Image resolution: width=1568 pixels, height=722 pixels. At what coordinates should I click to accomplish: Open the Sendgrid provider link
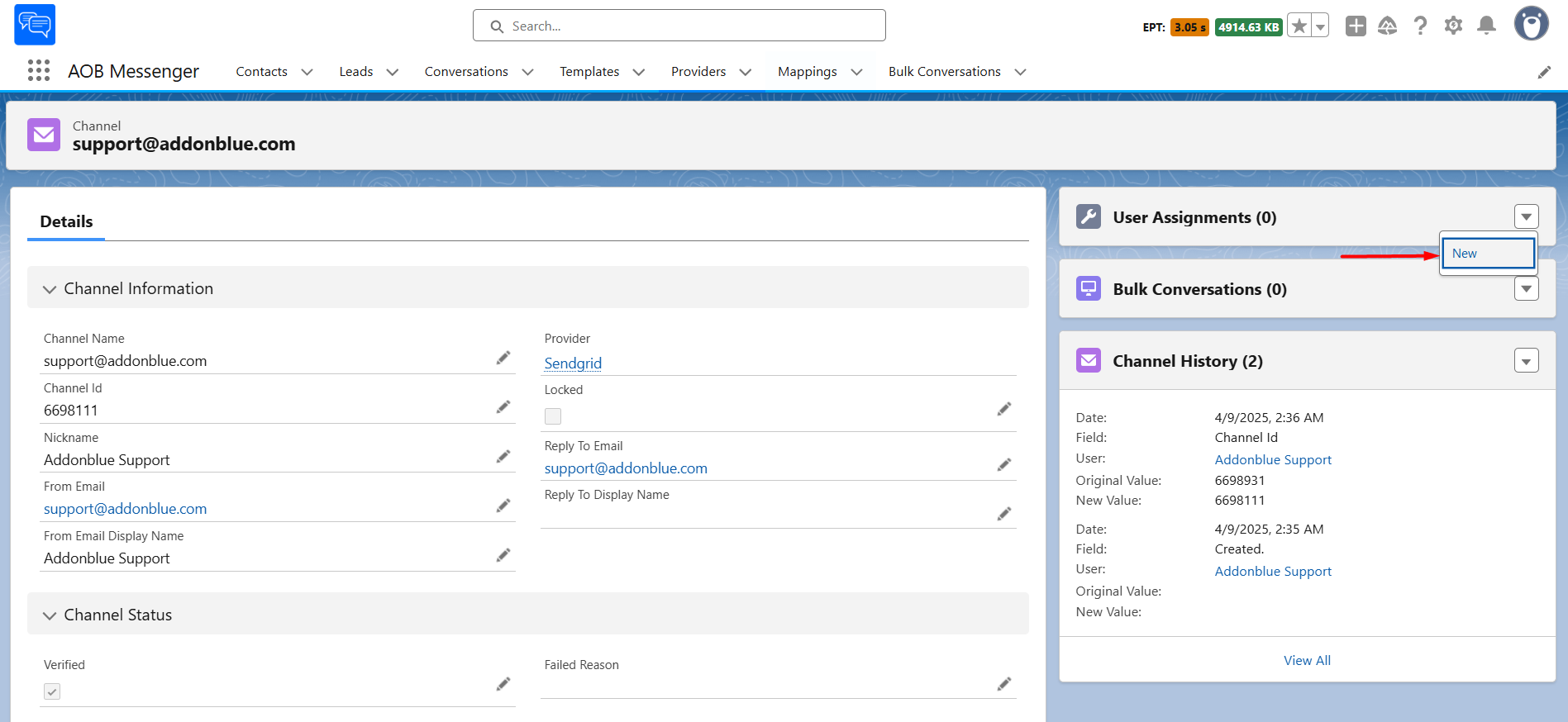tap(573, 363)
